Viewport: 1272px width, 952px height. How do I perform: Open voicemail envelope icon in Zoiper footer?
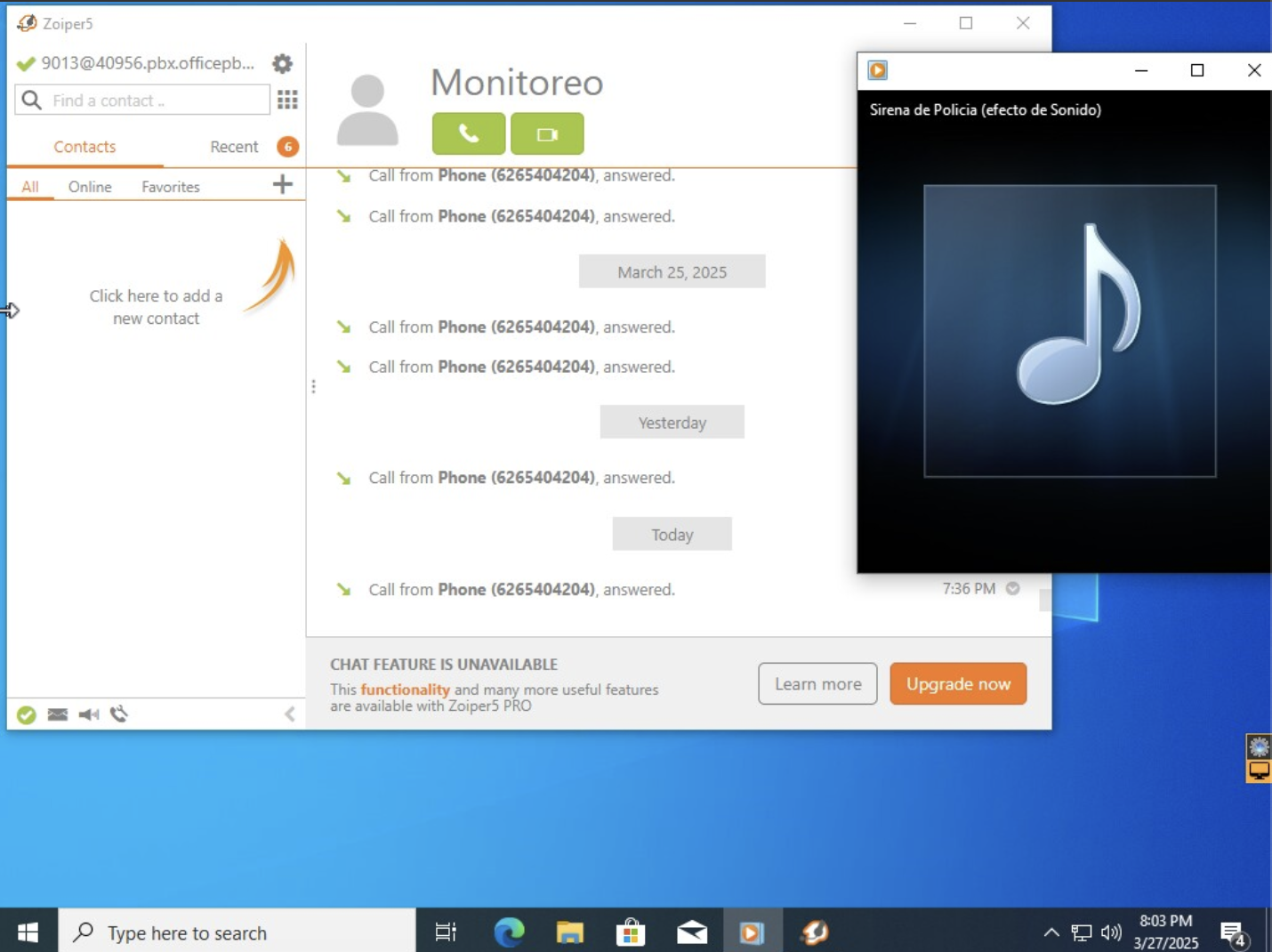pyautogui.click(x=58, y=714)
